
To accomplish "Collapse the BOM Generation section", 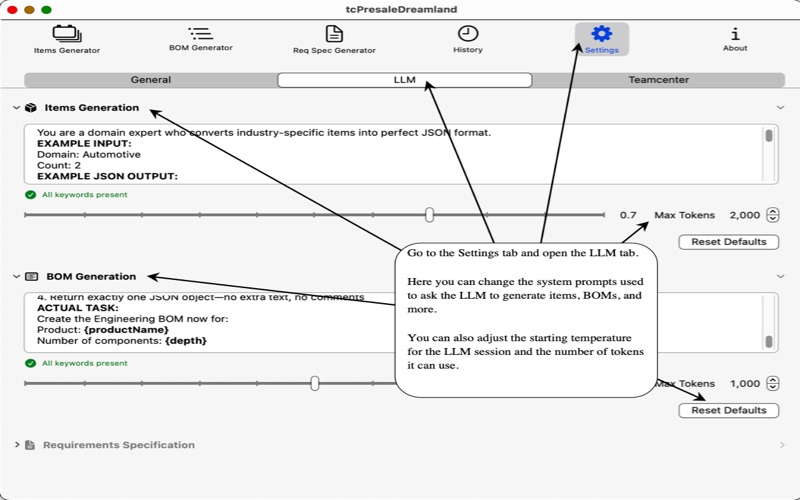I will pyautogui.click(x=16, y=277).
